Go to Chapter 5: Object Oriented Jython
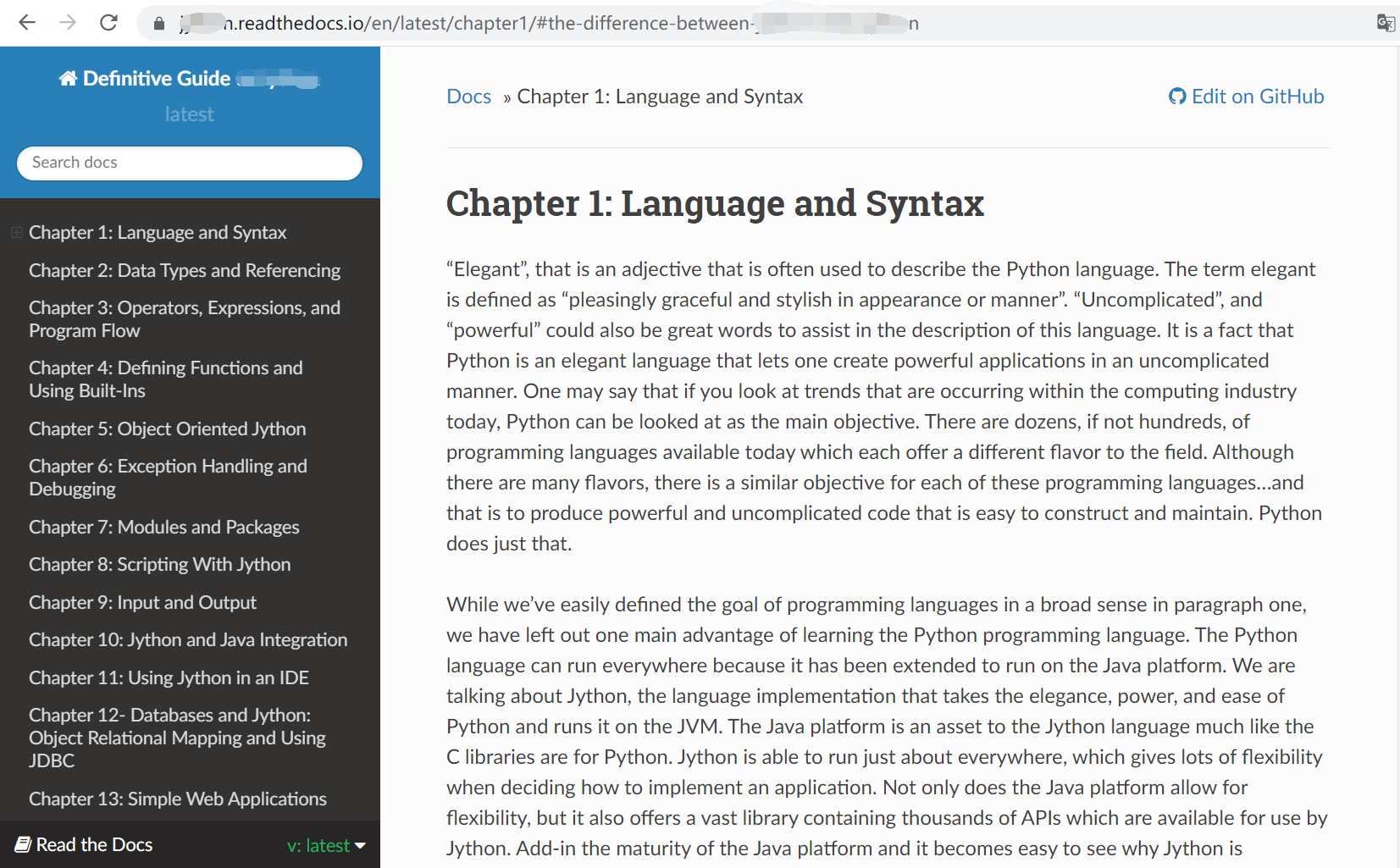 pos(167,428)
